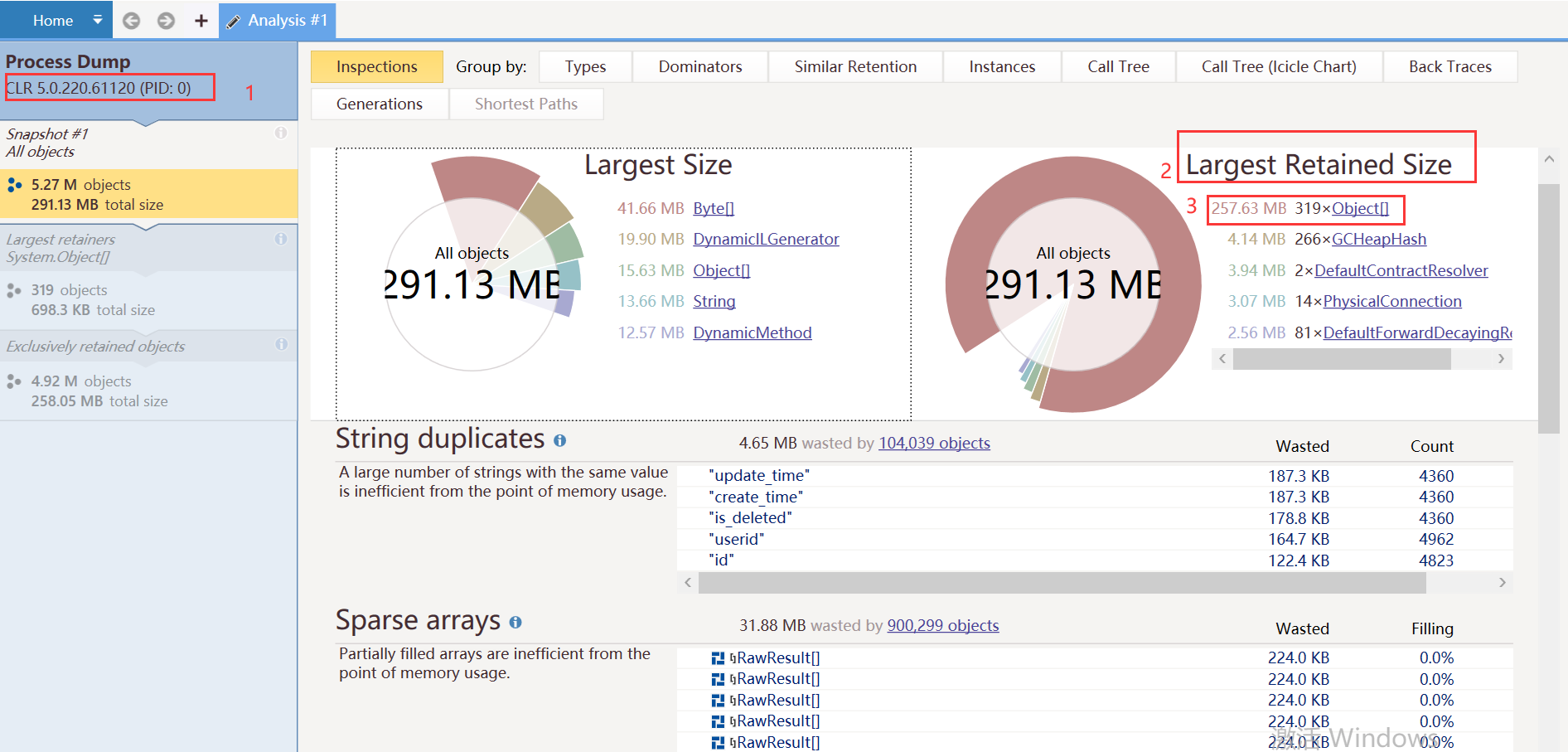Click the main vertical scrollbar up arrow
This screenshot has height=752, width=1568.
1549,159
